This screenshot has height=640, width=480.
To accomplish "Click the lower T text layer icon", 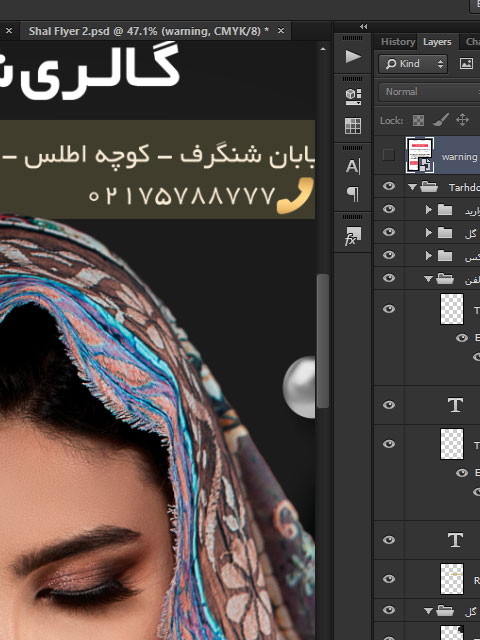I will tap(455, 540).
